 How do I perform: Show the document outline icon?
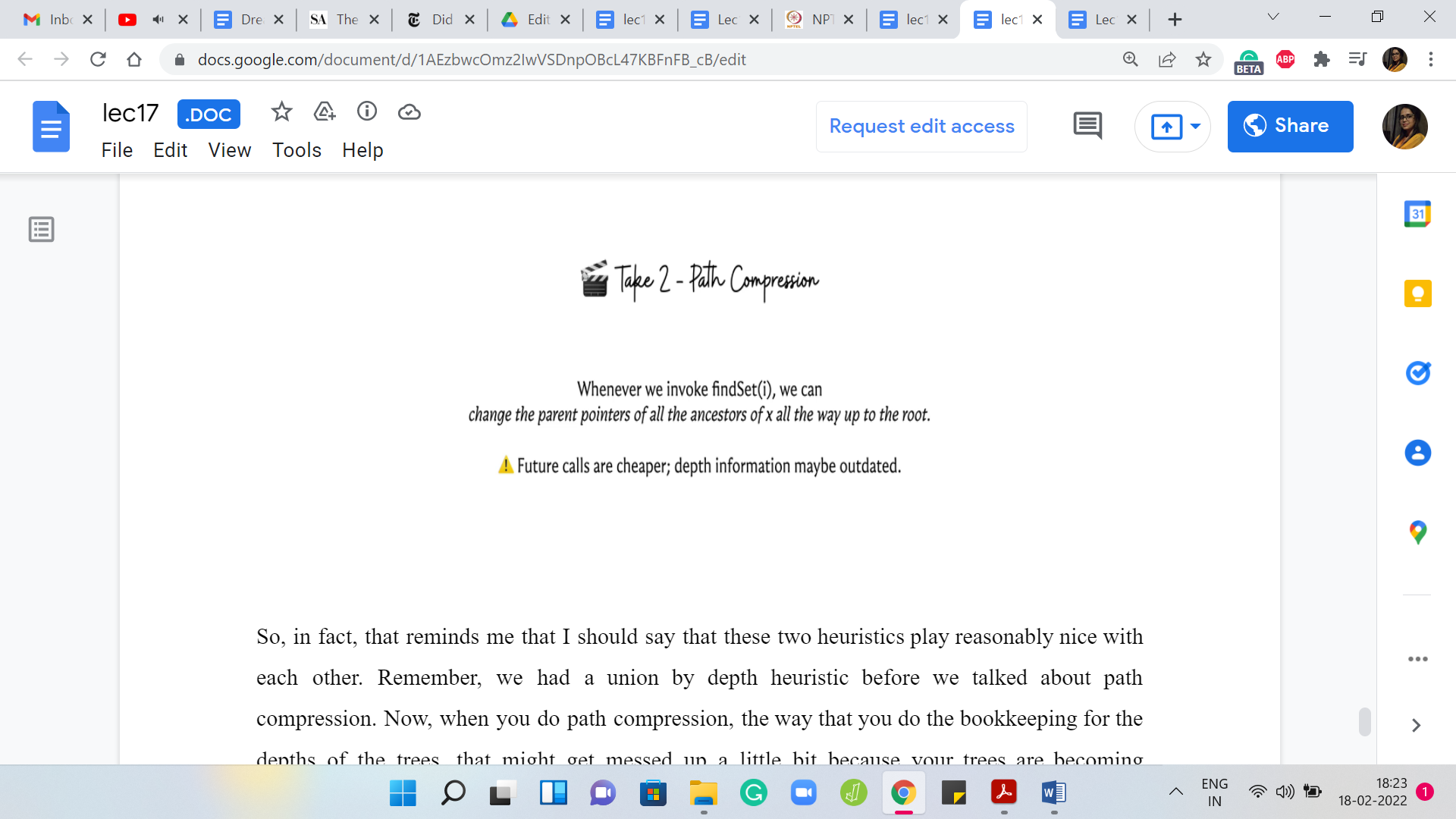(x=42, y=229)
